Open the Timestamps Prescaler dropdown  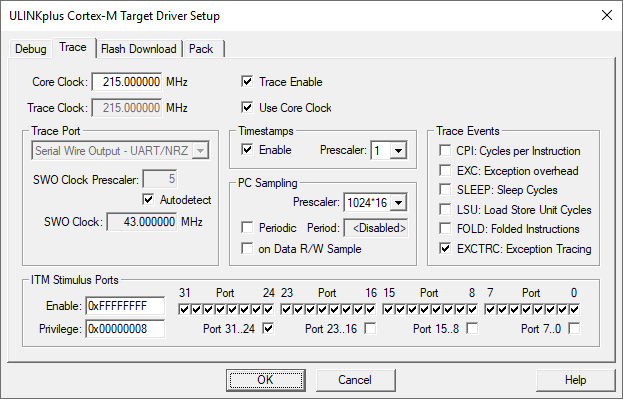[x=388, y=150]
